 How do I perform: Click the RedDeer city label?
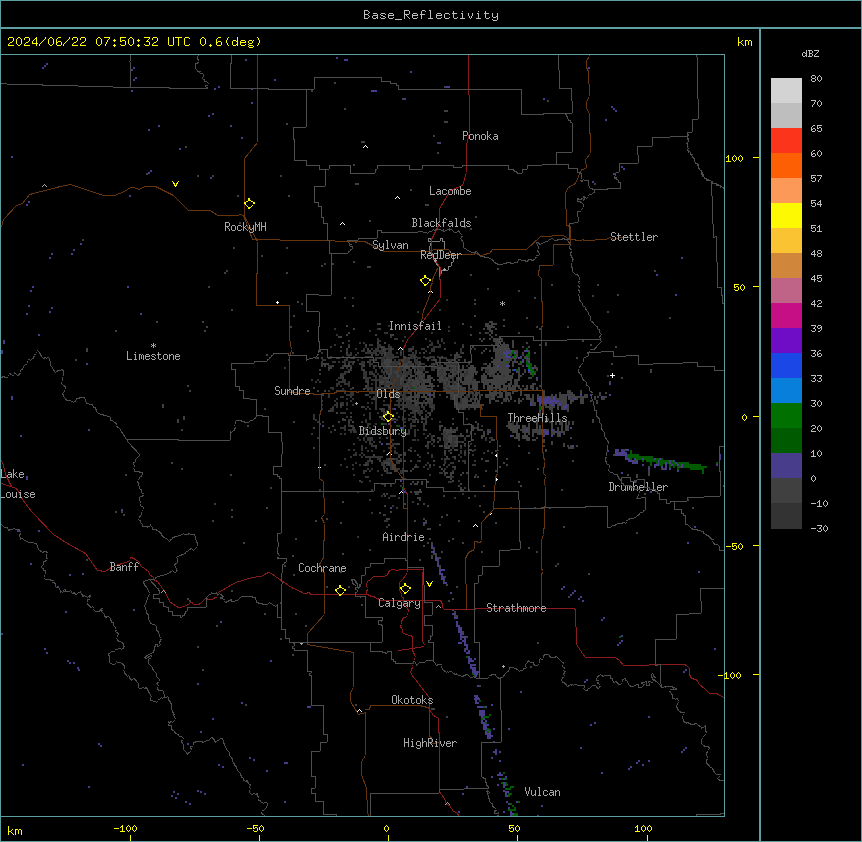[x=440, y=255]
